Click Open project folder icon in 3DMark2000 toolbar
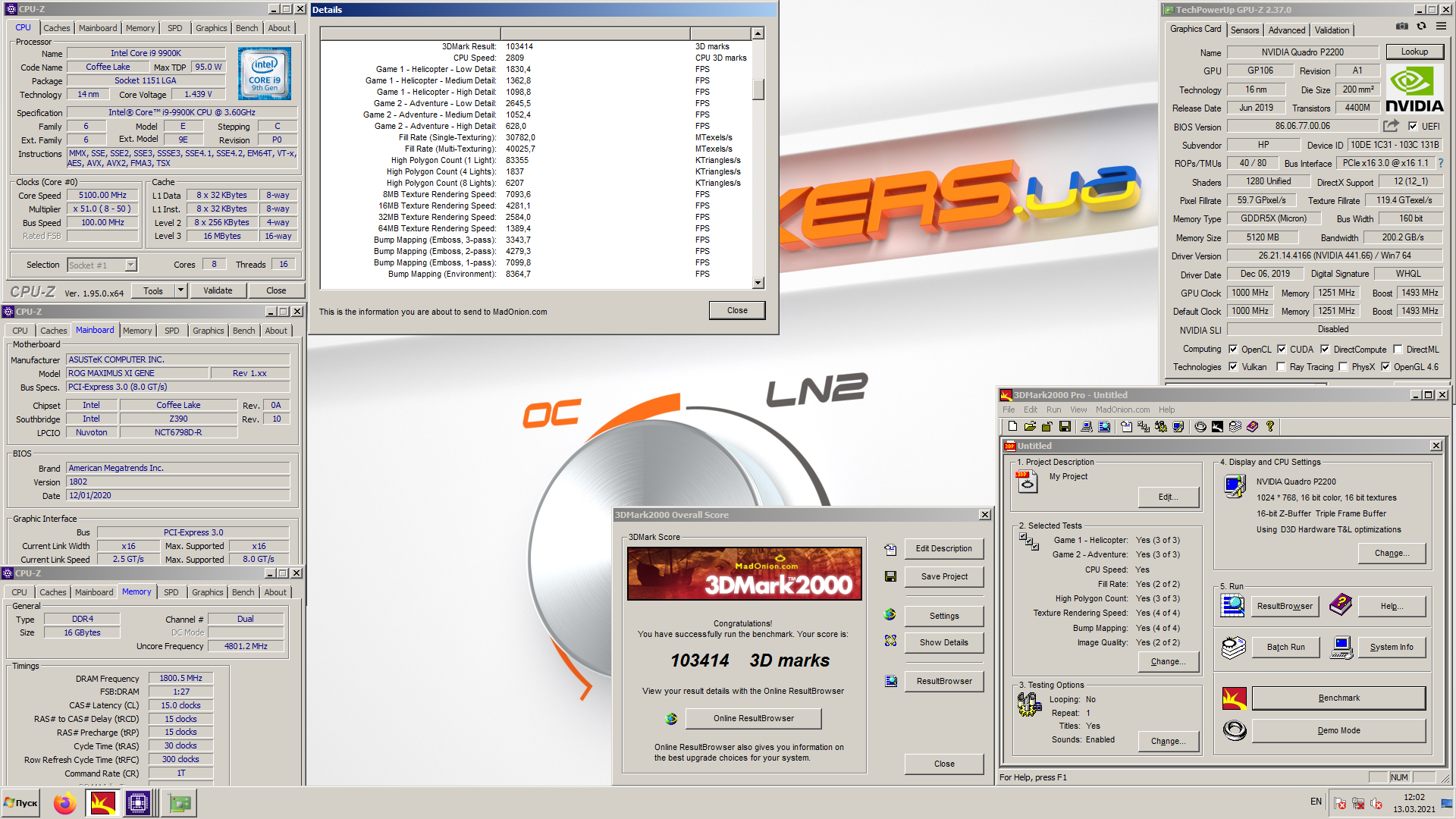Viewport: 1456px width, 819px height. [x=1030, y=427]
